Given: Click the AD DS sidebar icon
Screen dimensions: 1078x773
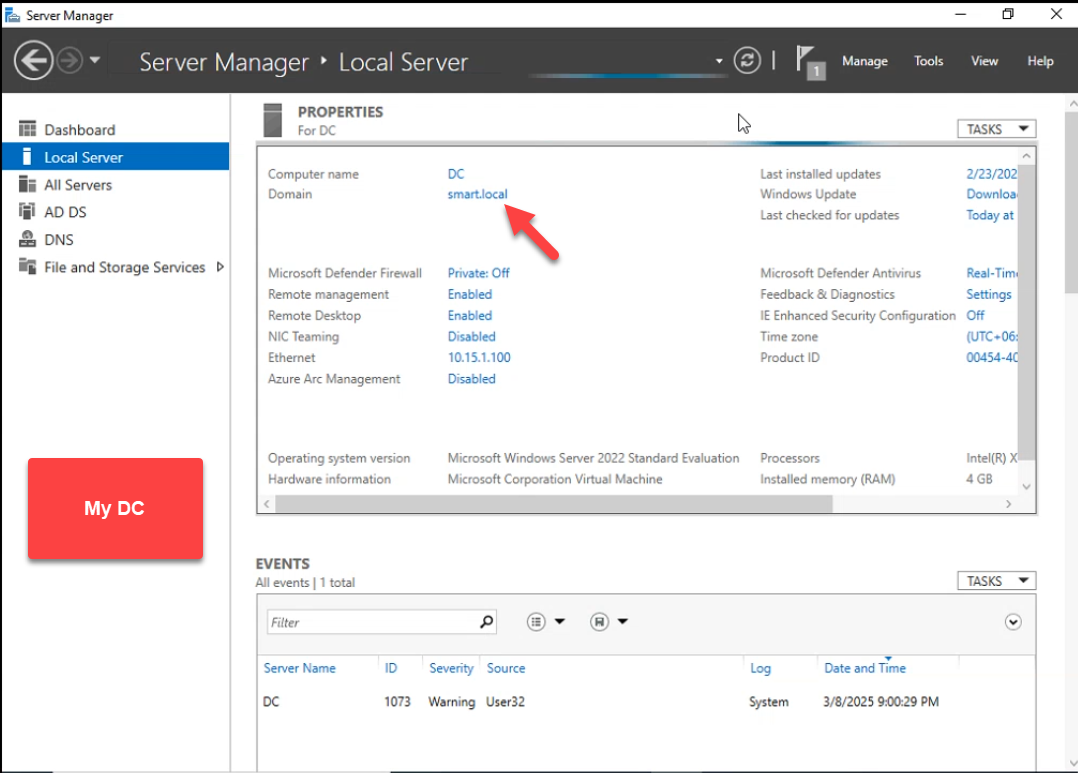Looking at the screenshot, I should point(28,212).
